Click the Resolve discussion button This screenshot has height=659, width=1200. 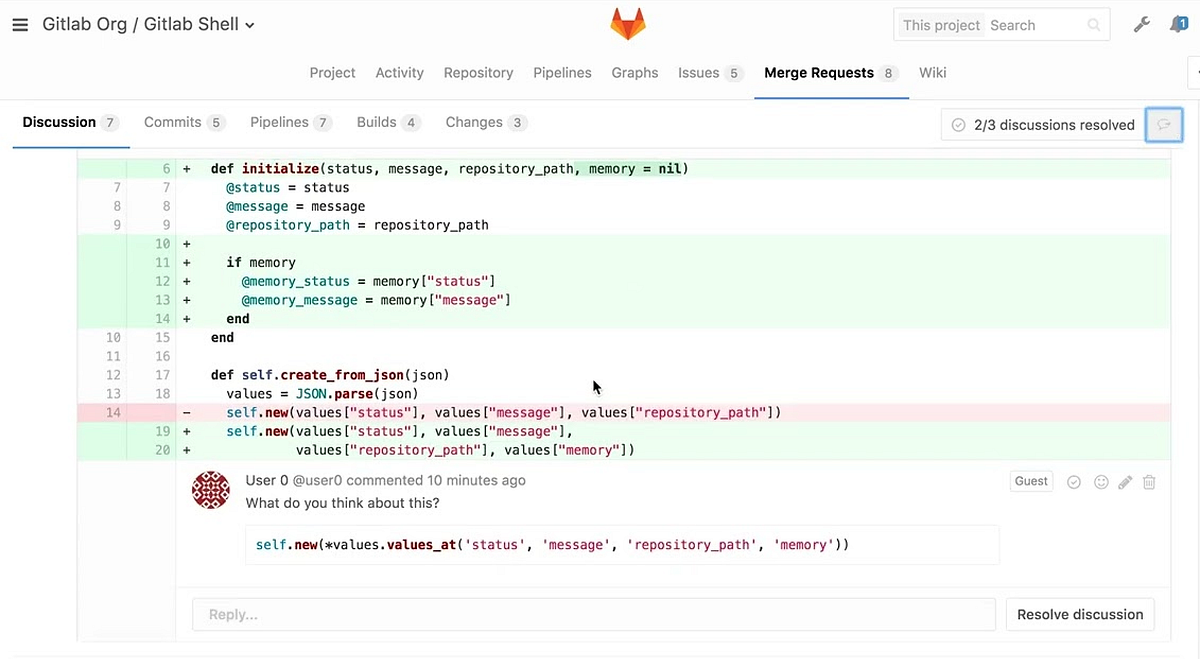tap(1080, 614)
